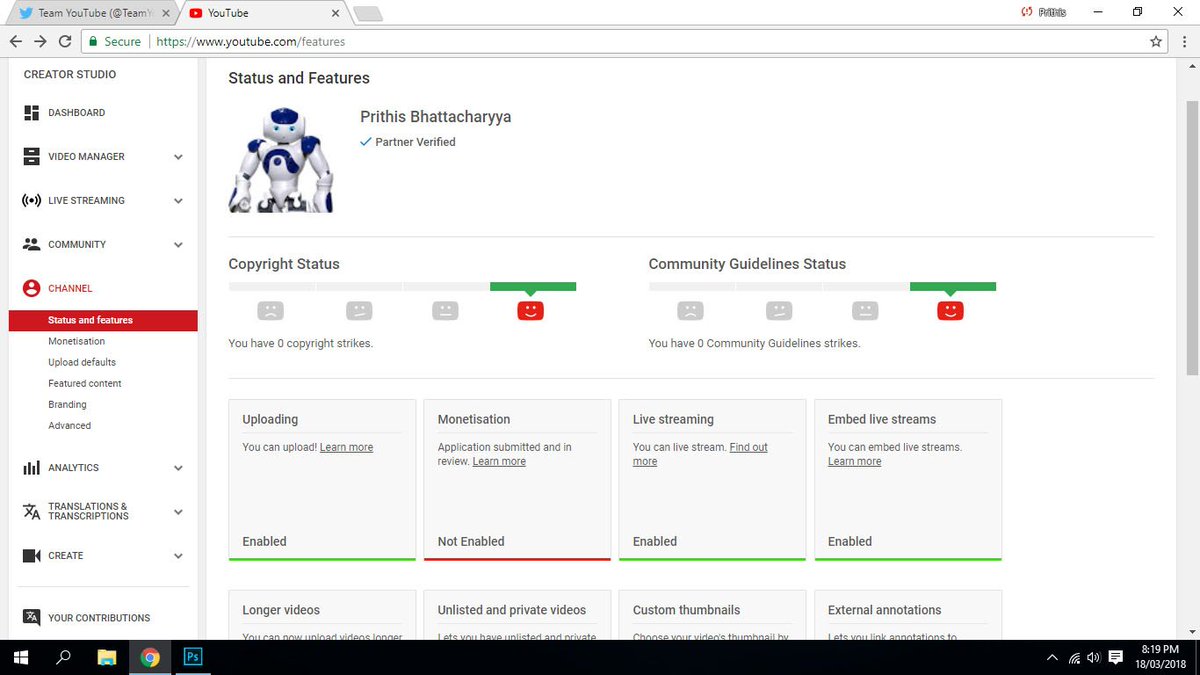Click the External annotations card title
Screen dimensions: 1200x675
click(885, 610)
